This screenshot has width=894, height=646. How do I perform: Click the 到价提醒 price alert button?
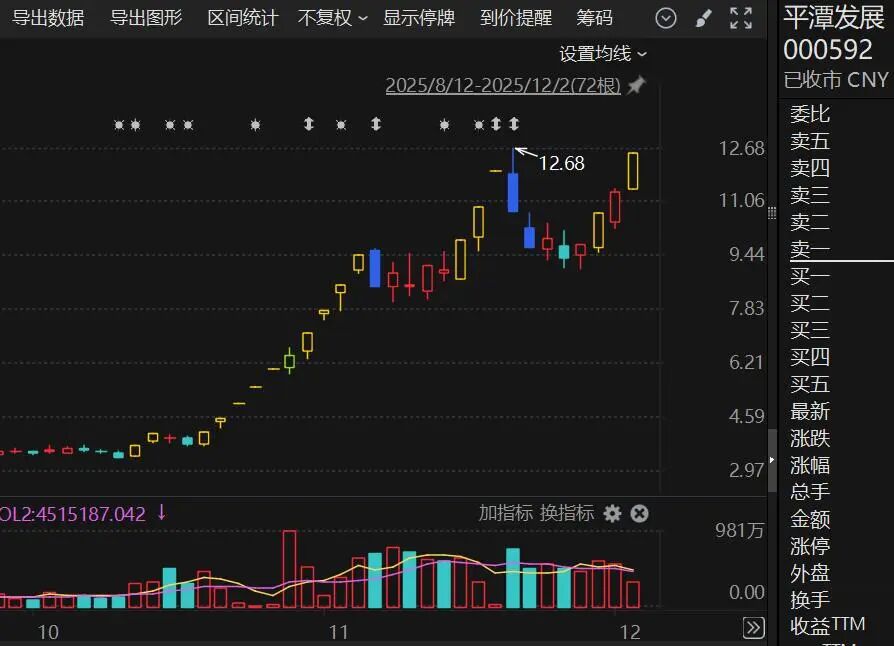click(516, 18)
